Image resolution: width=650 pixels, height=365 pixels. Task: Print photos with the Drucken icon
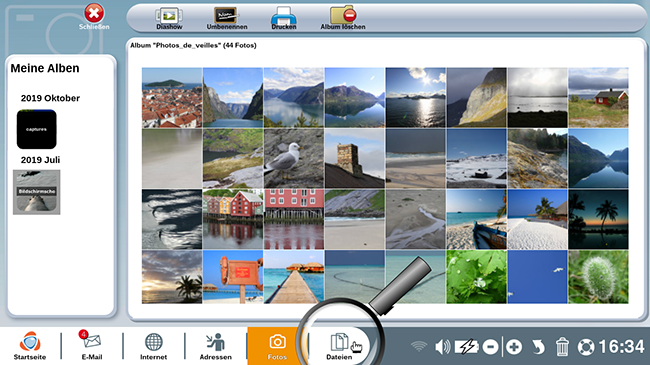(284, 18)
